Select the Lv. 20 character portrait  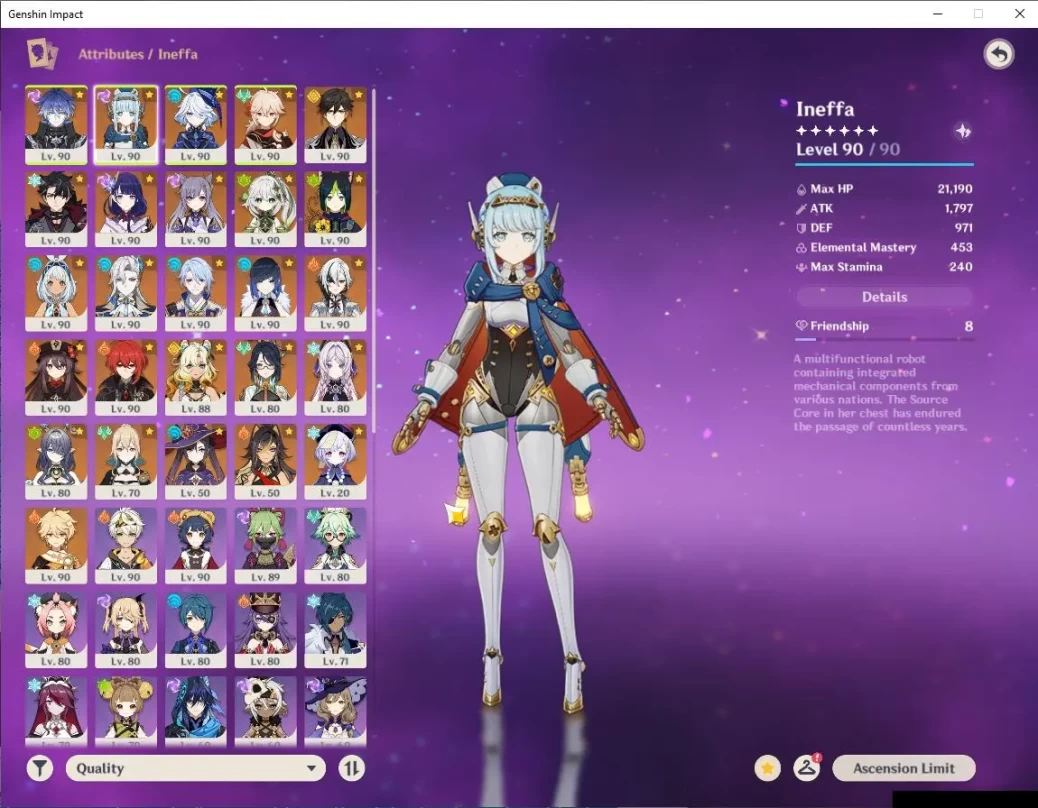(x=335, y=462)
